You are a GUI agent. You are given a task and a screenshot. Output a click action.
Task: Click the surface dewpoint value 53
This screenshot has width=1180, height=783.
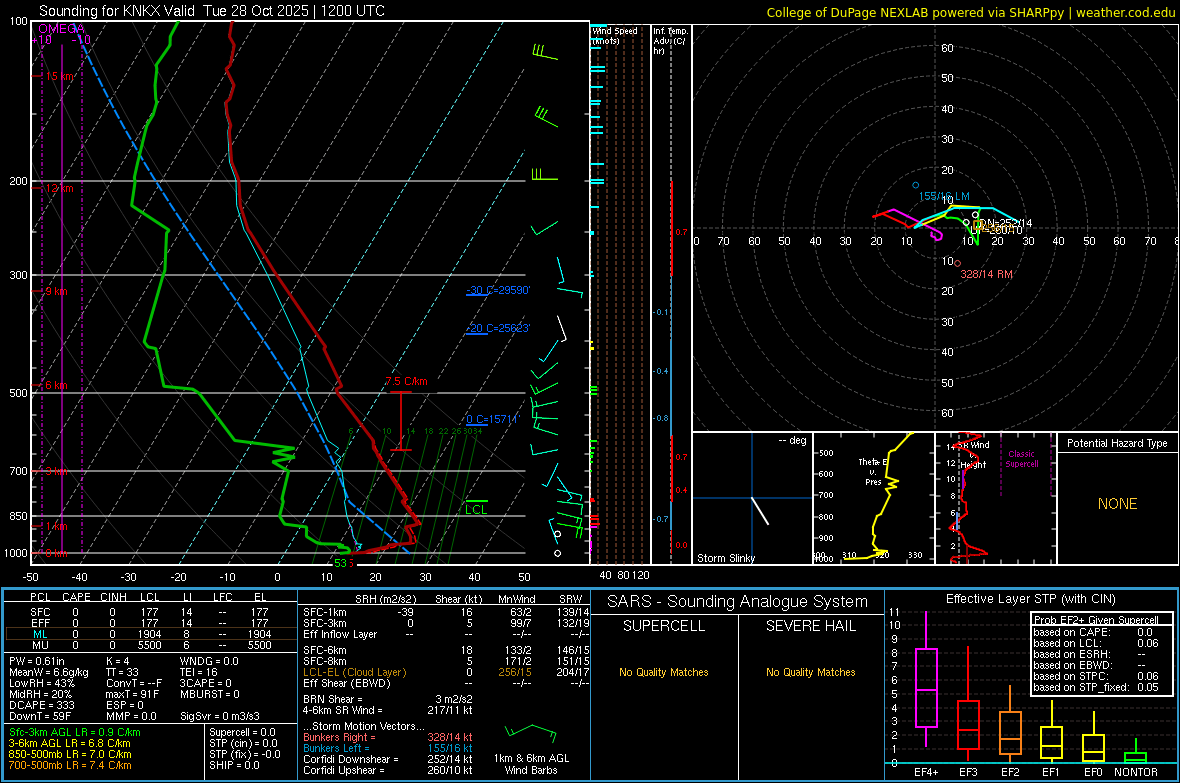tap(340, 563)
